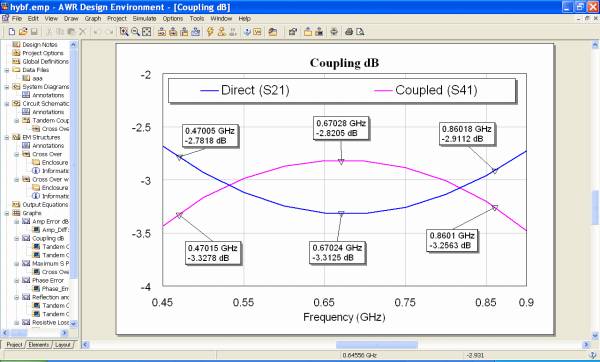Open the Graph menu
Viewport: 600px width, 362px height.
pyautogui.click(x=93, y=18)
